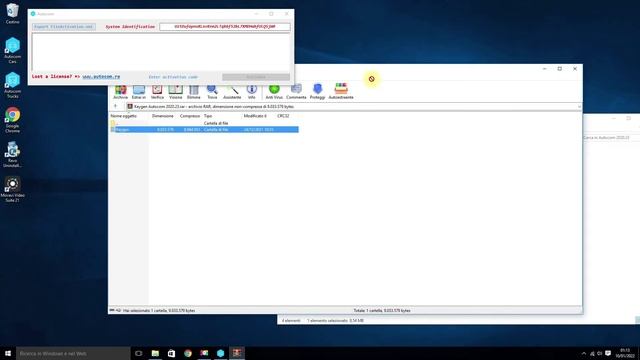This screenshot has width=640, height=360.
Task: Click the volume tray icon
Action: tap(600, 353)
